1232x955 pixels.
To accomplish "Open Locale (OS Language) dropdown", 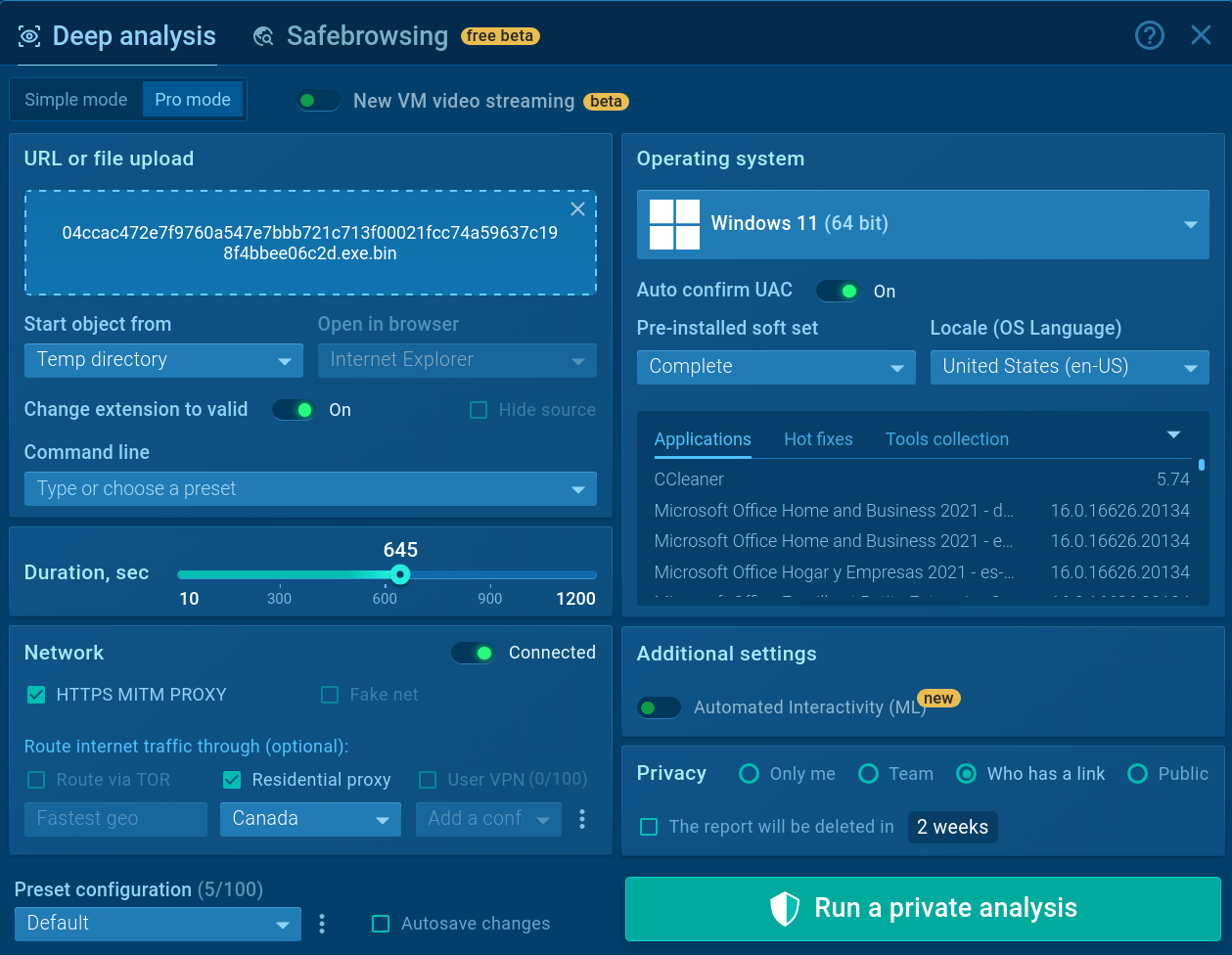I will [1069, 367].
